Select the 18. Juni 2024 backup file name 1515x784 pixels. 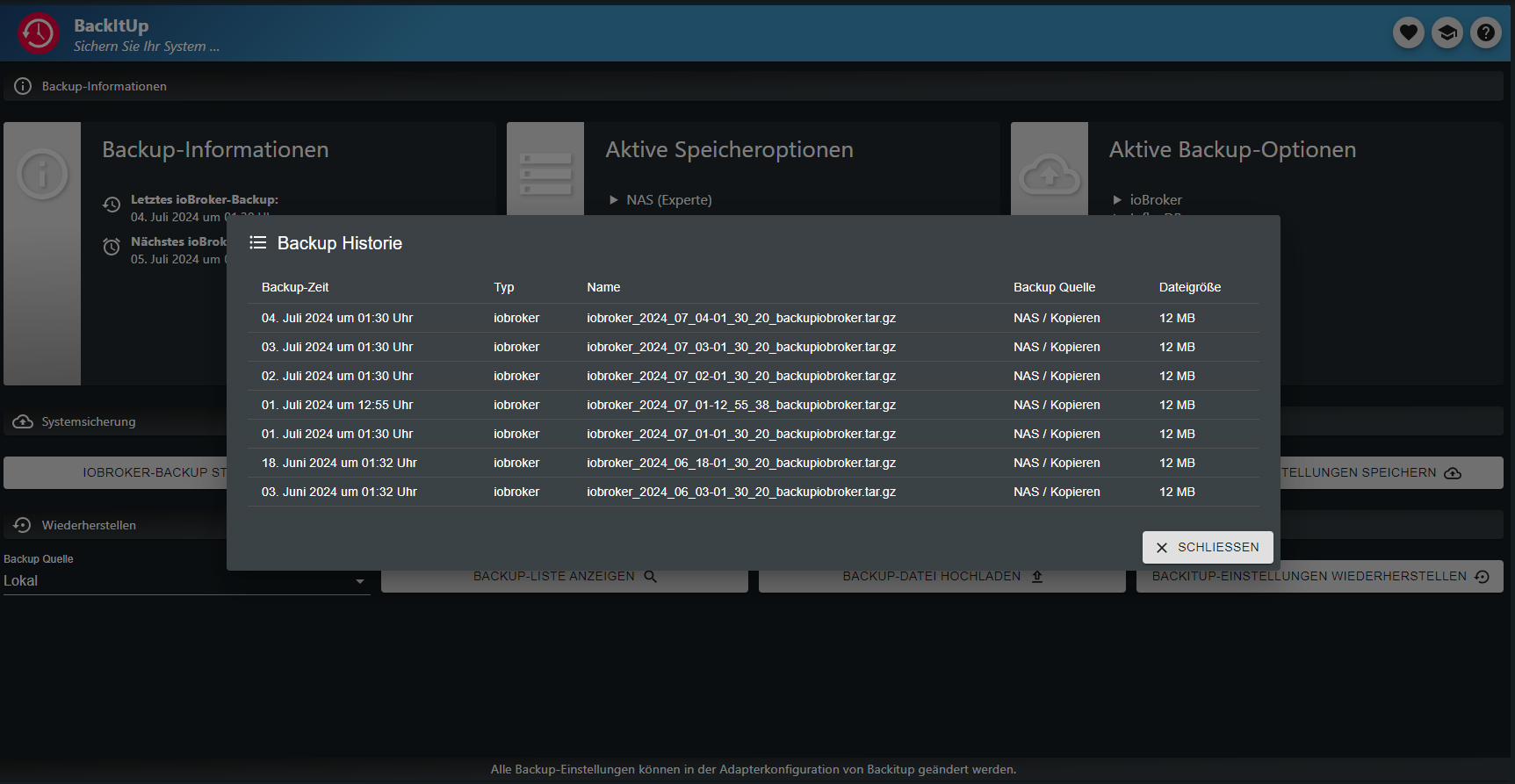coord(740,463)
